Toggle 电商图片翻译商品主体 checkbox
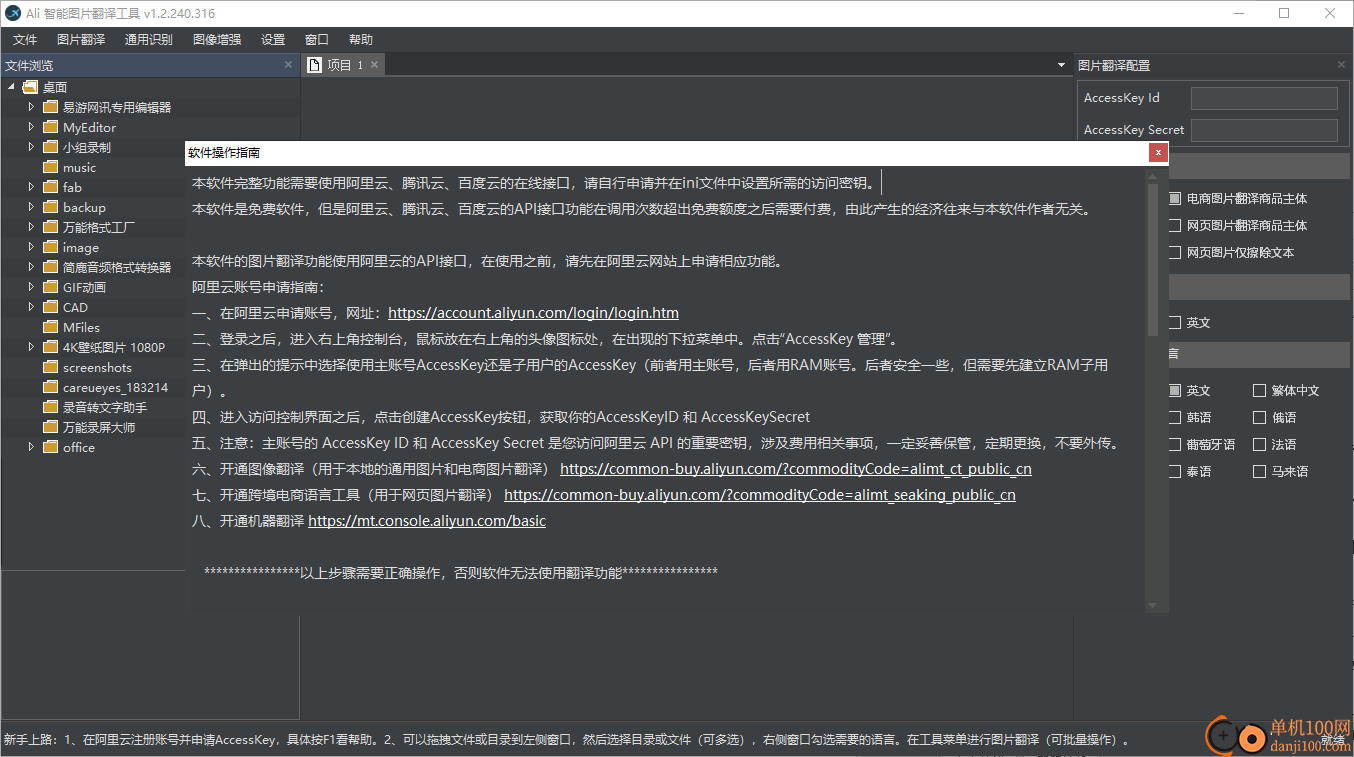The image size is (1354, 757). pyautogui.click(x=1175, y=198)
